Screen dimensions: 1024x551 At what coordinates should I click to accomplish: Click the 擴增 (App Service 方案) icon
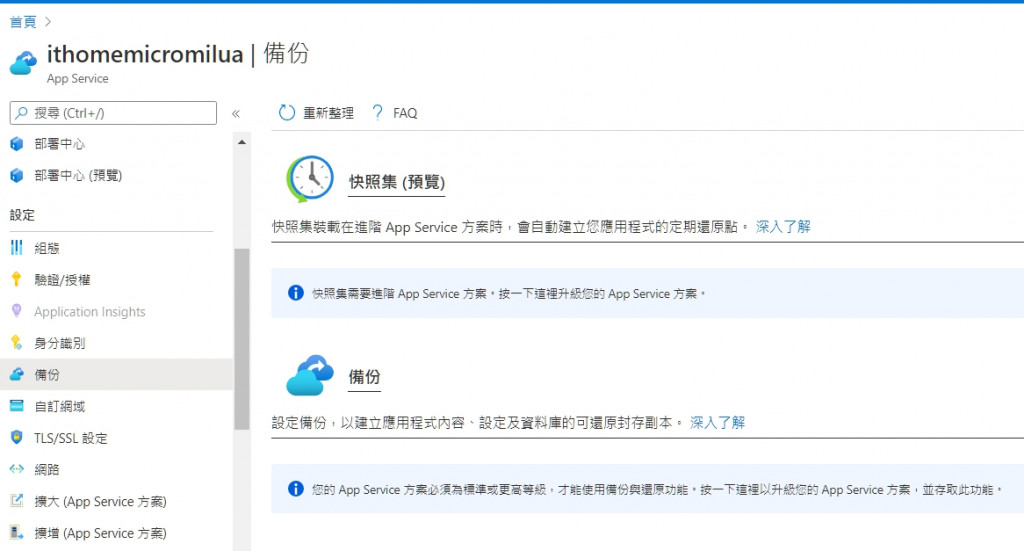[x=17, y=532]
